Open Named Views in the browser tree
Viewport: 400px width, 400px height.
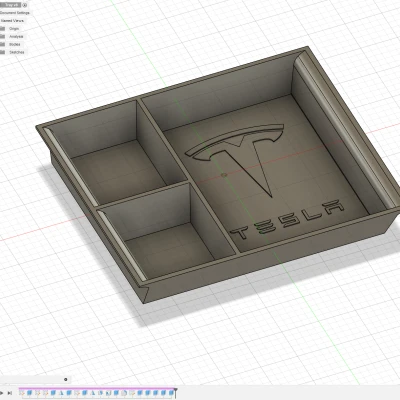[x=12, y=21]
